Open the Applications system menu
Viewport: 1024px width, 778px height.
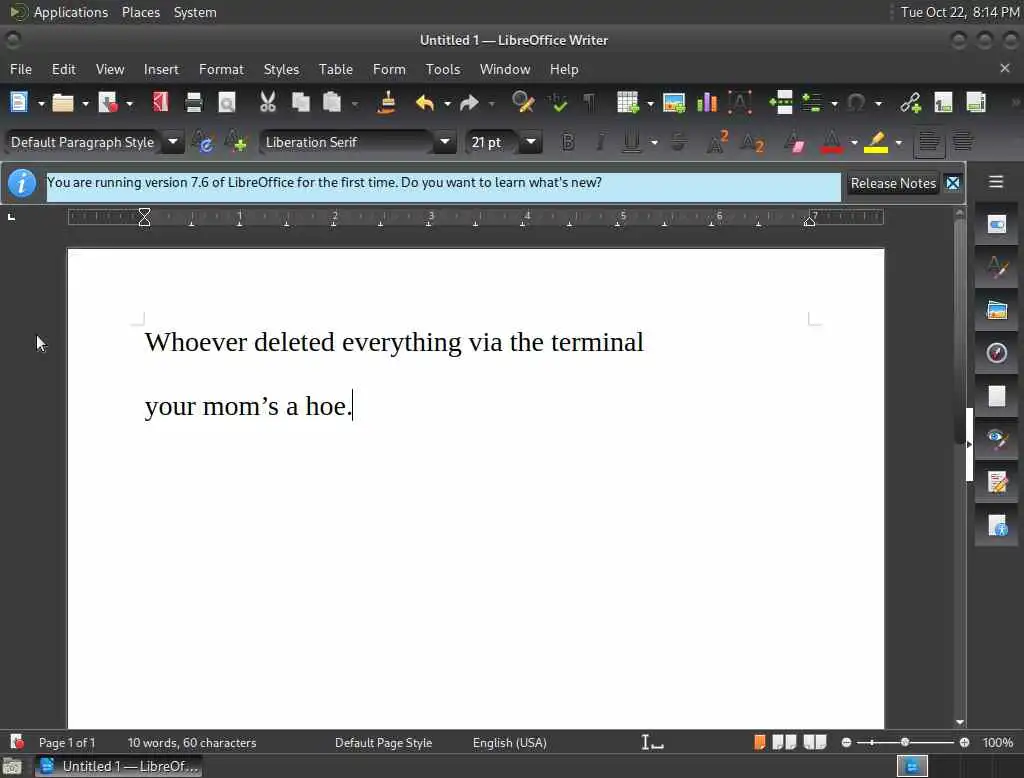pos(71,12)
